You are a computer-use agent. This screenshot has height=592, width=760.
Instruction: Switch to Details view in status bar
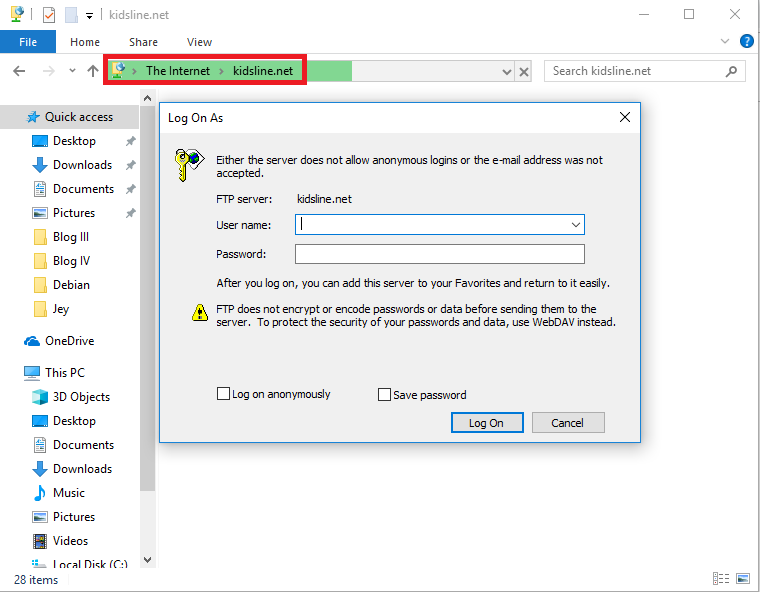[721, 578]
